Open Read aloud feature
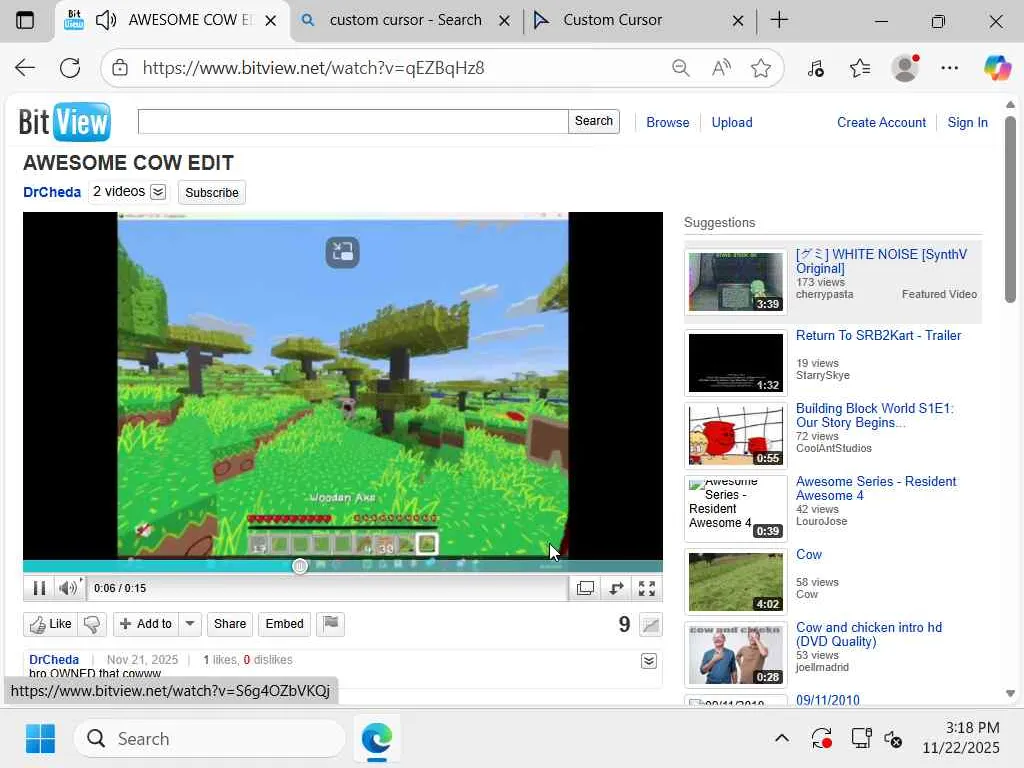Screen dimensions: 1024x768 tap(721, 68)
